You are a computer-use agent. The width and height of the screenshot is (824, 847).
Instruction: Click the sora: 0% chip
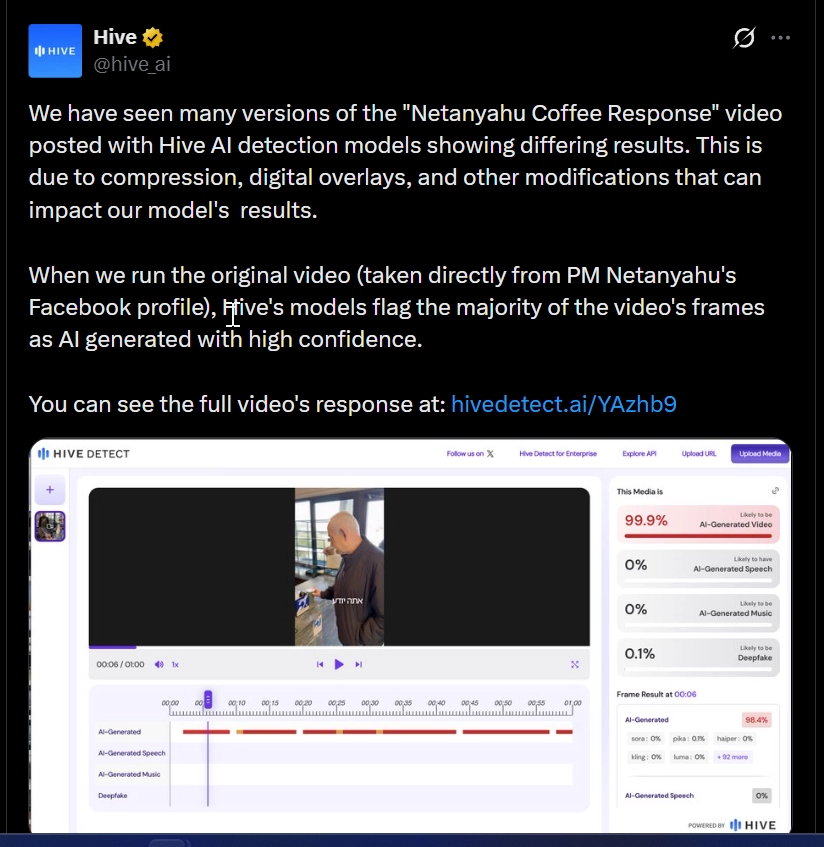point(646,738)
